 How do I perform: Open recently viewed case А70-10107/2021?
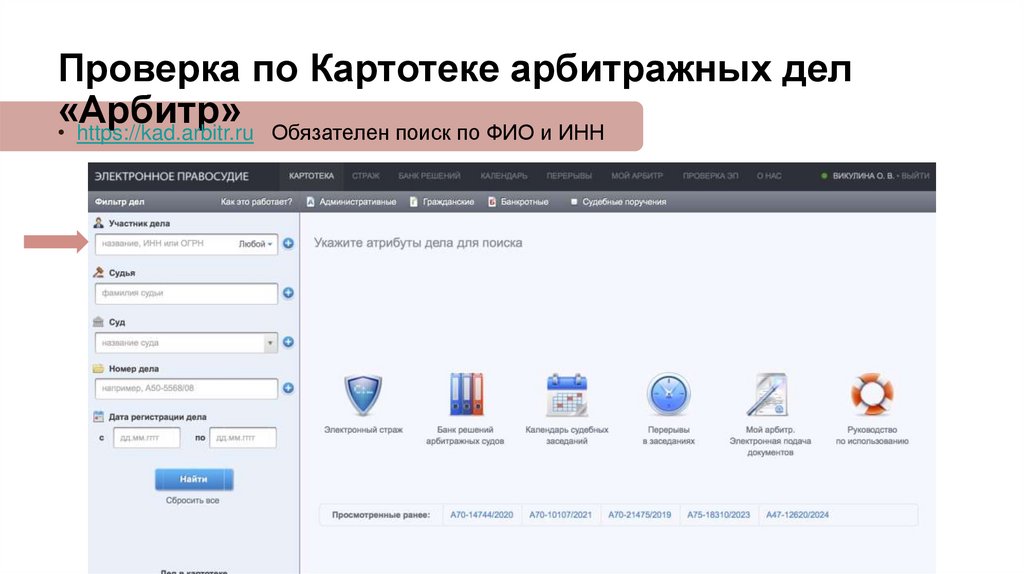point(560,515)
